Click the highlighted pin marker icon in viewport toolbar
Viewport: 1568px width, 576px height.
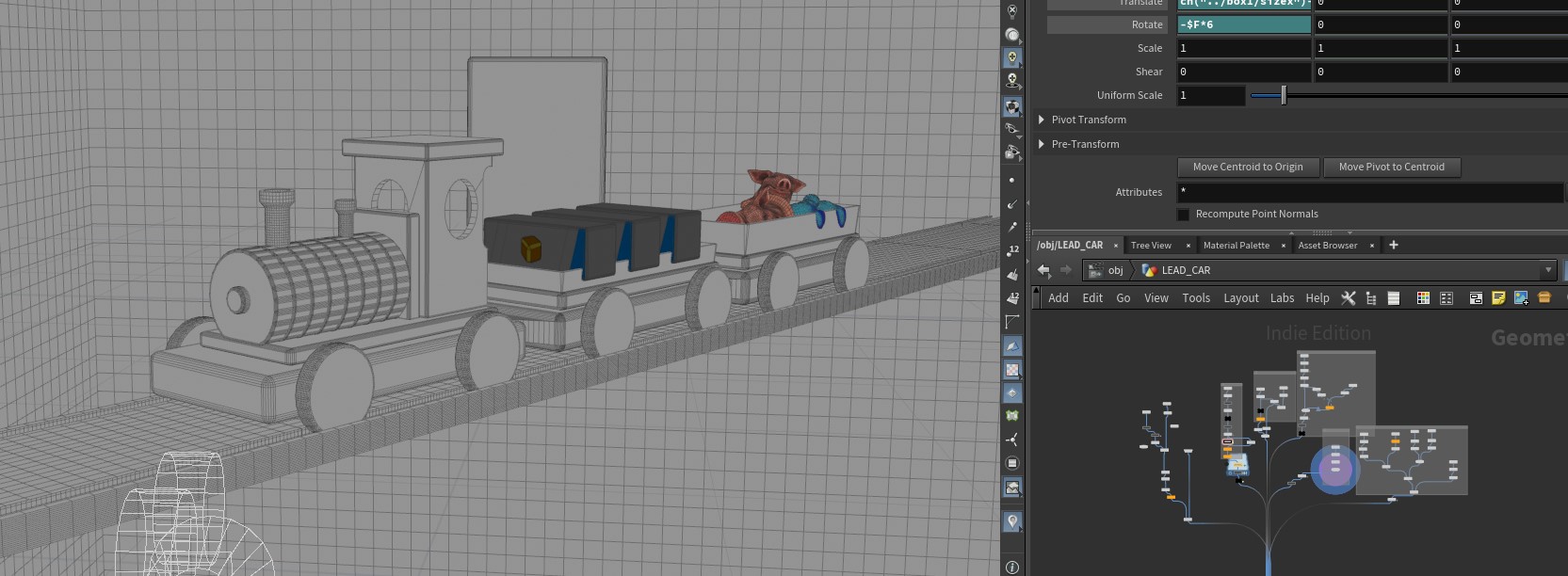click(x=1012, y=521)
